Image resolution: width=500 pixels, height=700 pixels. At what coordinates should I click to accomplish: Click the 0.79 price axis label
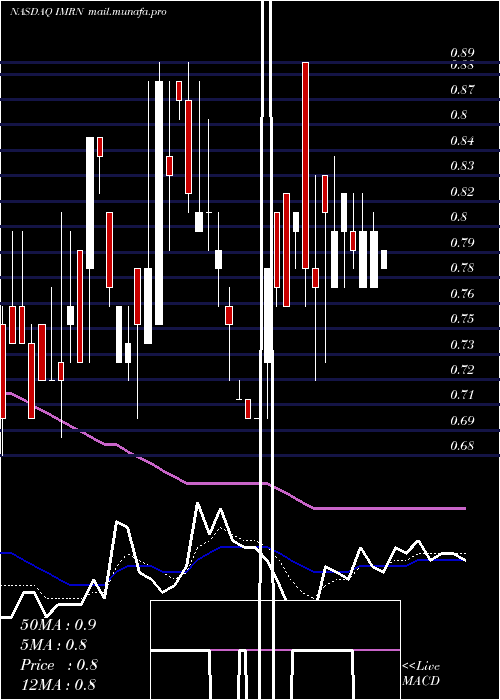(462, 243)
